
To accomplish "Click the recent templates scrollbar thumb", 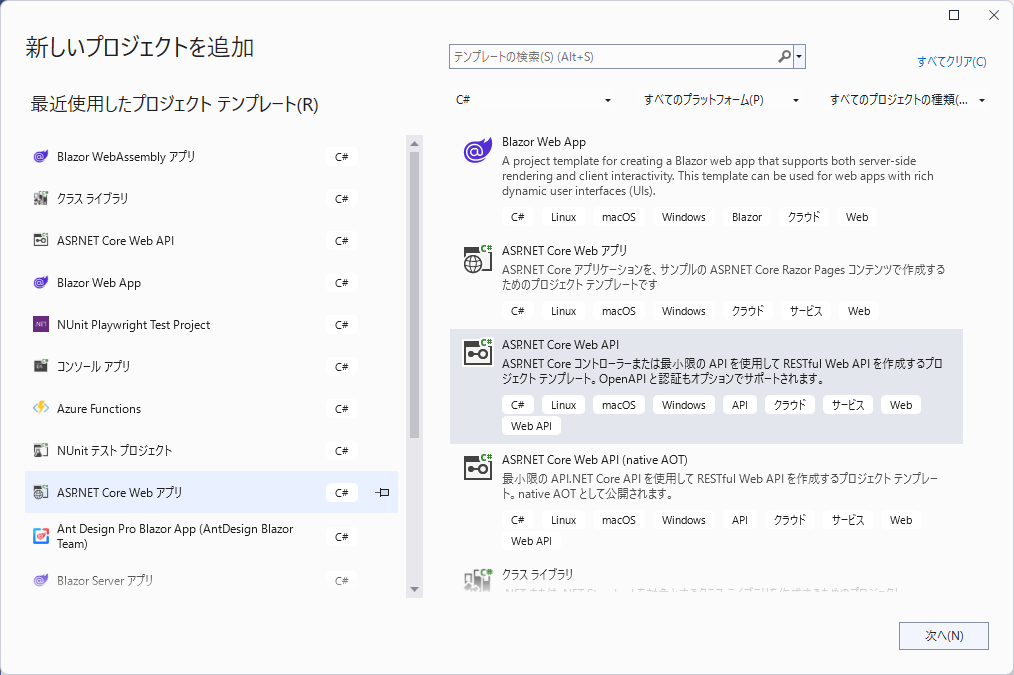I will pos(415,295).
